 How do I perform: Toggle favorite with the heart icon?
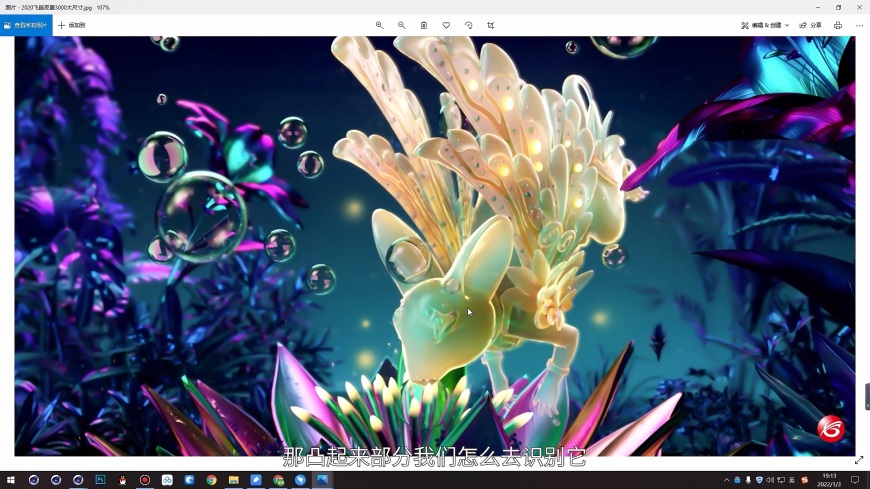446,25
